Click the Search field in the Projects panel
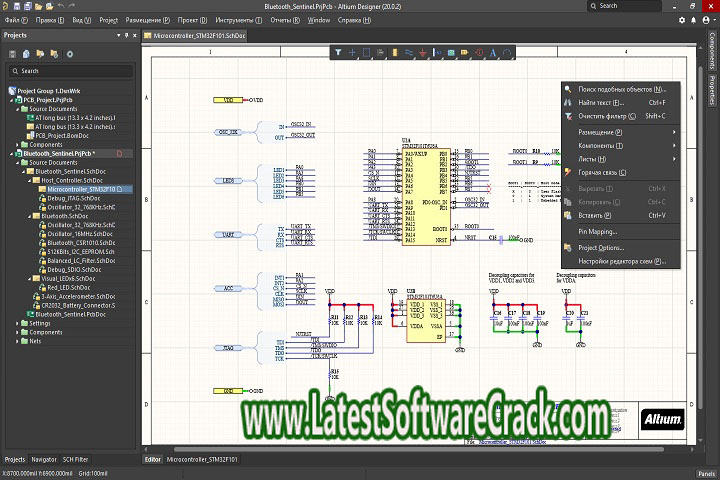720x480 pixels. [x=70, y=71]
